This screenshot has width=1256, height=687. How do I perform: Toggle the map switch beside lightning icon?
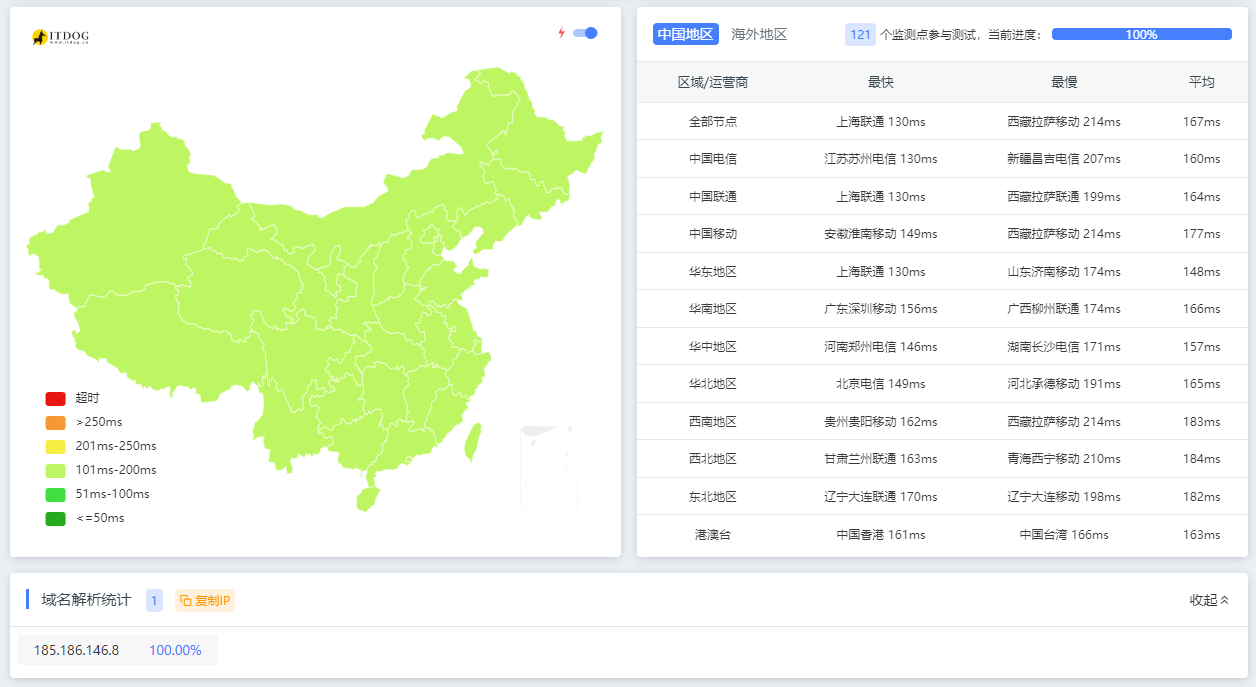click(585, 33)
